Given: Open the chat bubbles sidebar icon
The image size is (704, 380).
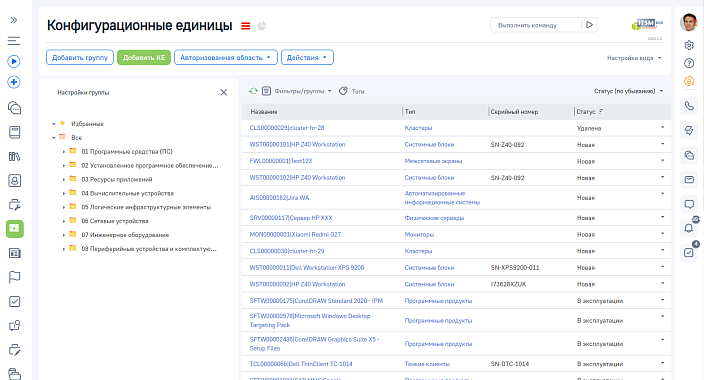Looking at the screenshot, I should [14, 108].
